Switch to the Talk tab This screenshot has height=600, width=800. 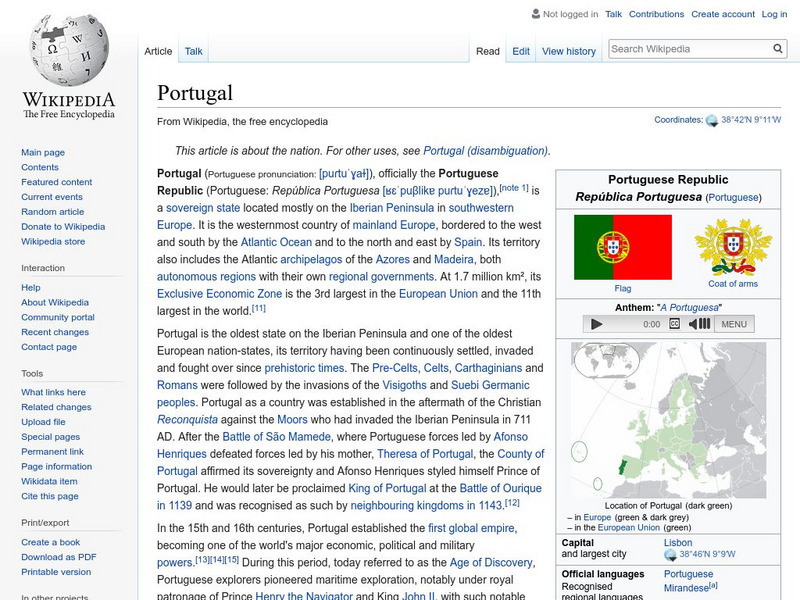(193, 52)
